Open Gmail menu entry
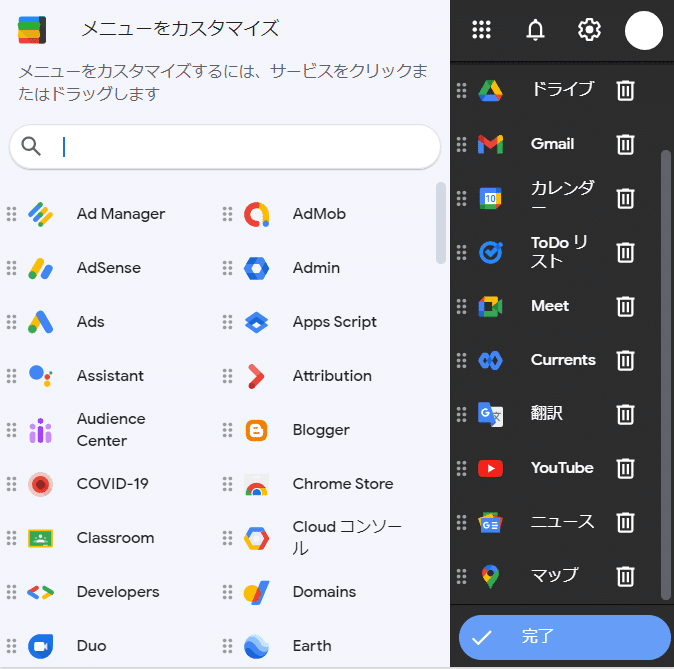 552,144
